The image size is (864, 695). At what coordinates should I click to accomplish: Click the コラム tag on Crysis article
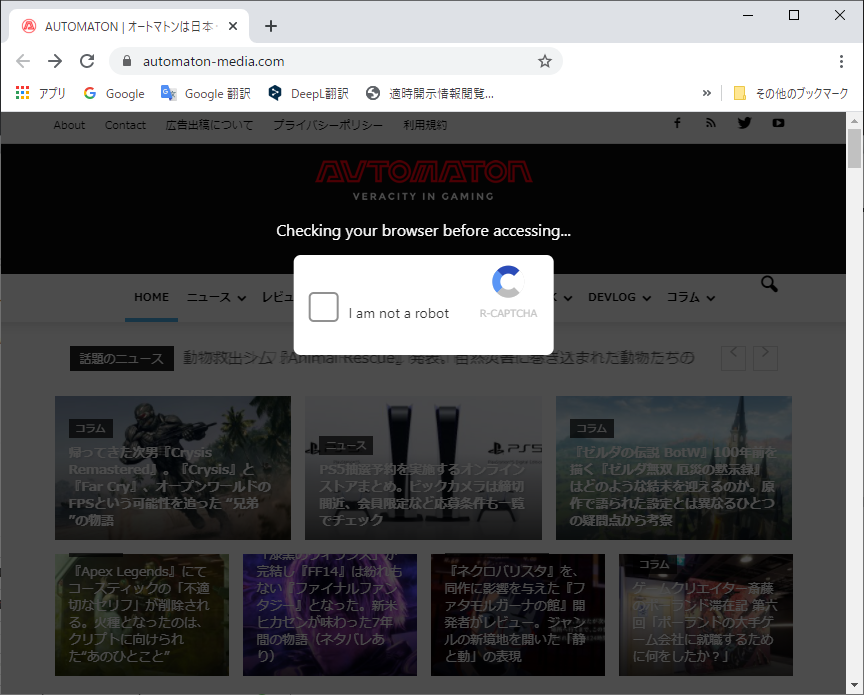[x=90, y=428]
